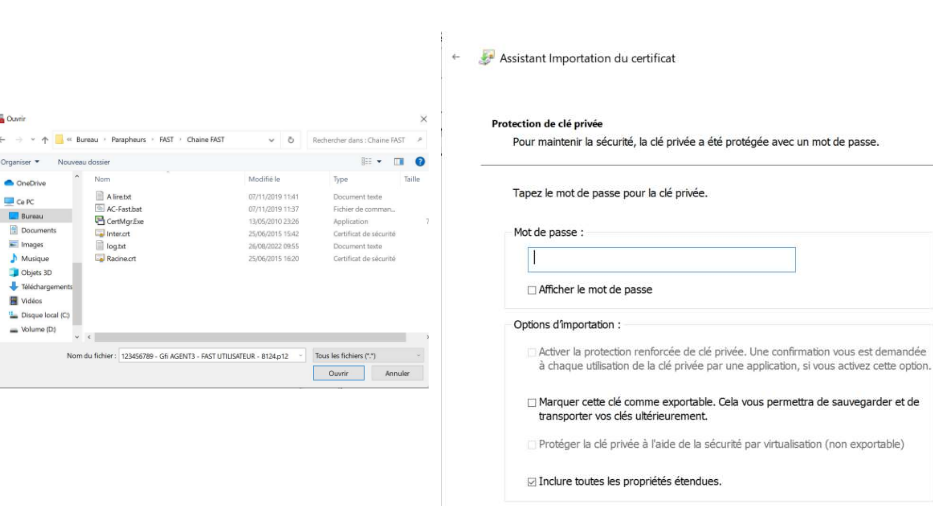Click the Annuler button
933x506 pixels.
(397, 373)
